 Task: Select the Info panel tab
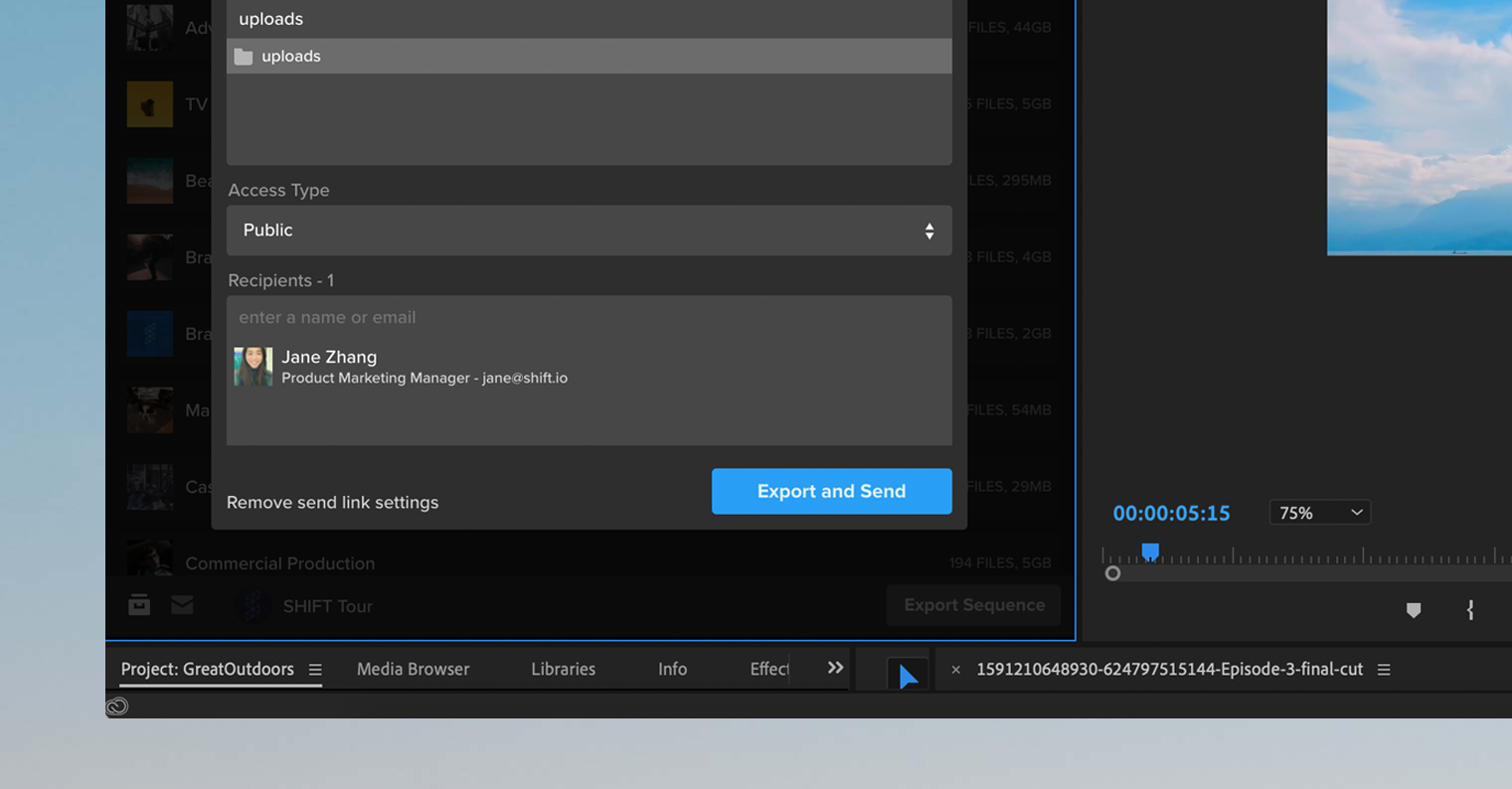pyautogui.click(x=672, y=669)
